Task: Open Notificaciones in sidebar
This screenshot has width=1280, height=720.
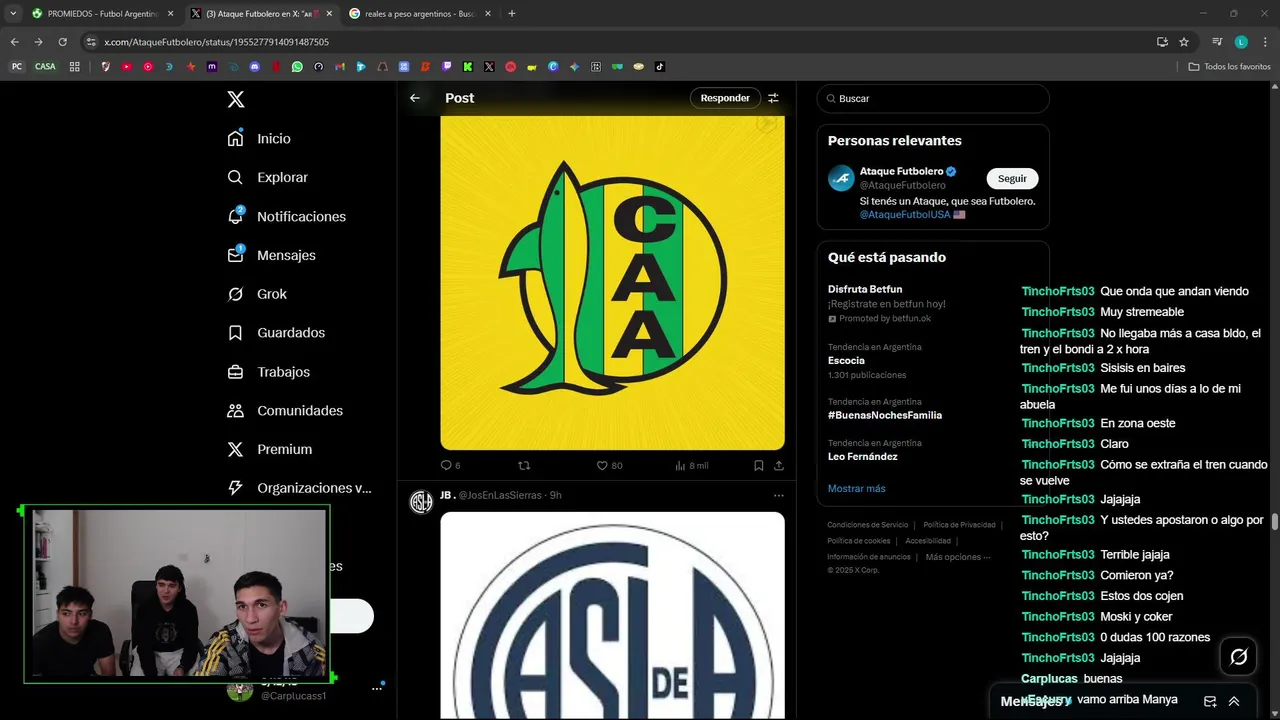Action: 286,216
